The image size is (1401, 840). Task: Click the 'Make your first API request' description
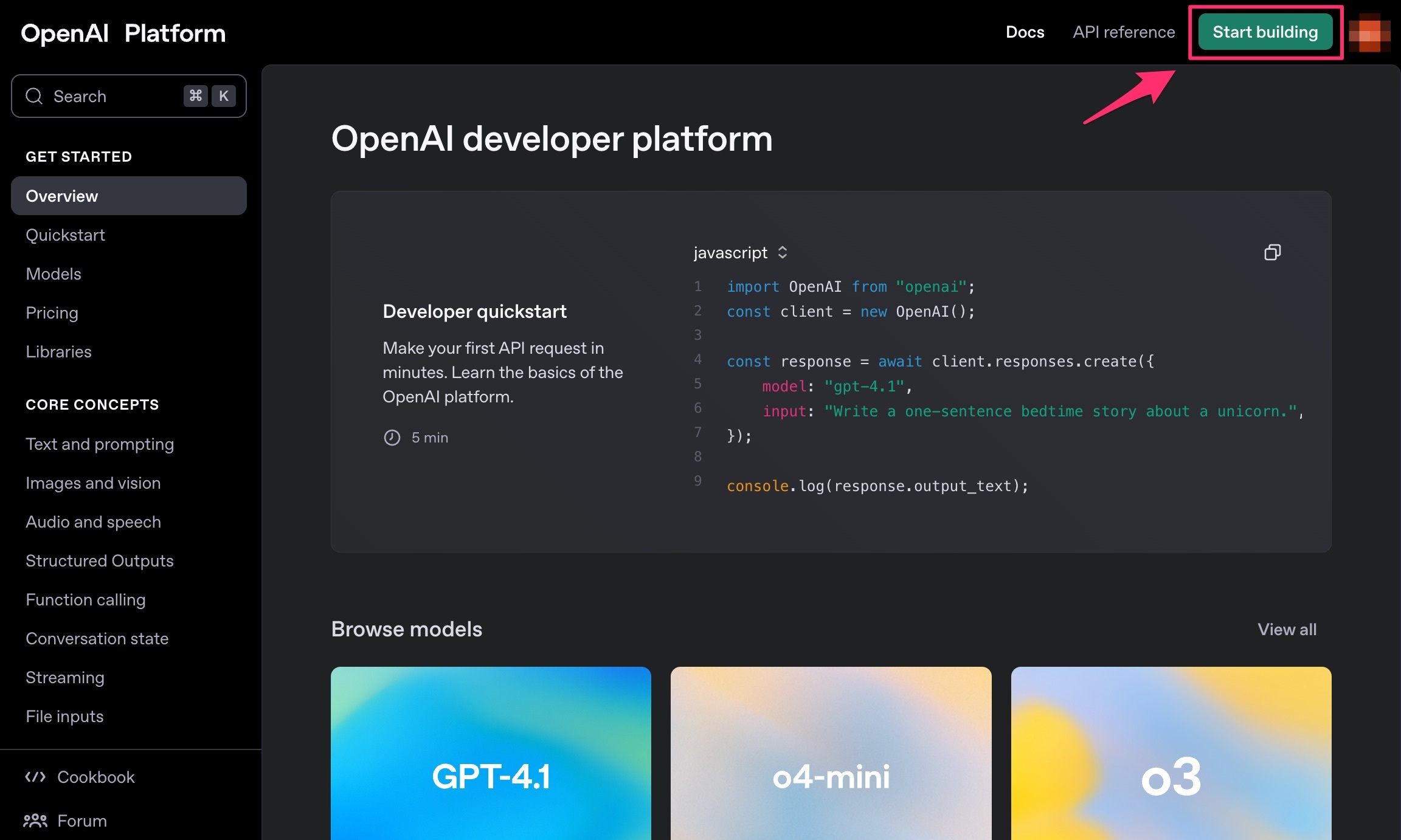tap(503, 373)
